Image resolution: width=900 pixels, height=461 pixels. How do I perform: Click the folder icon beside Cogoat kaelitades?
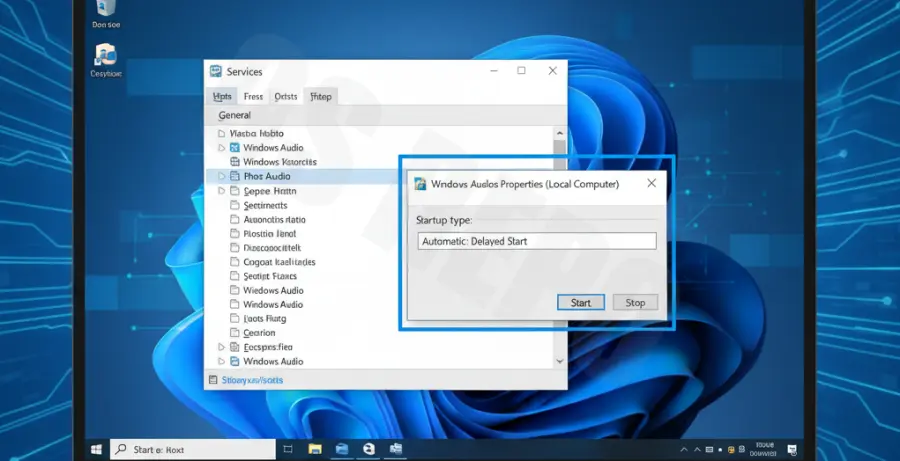(x=234, y=262)
